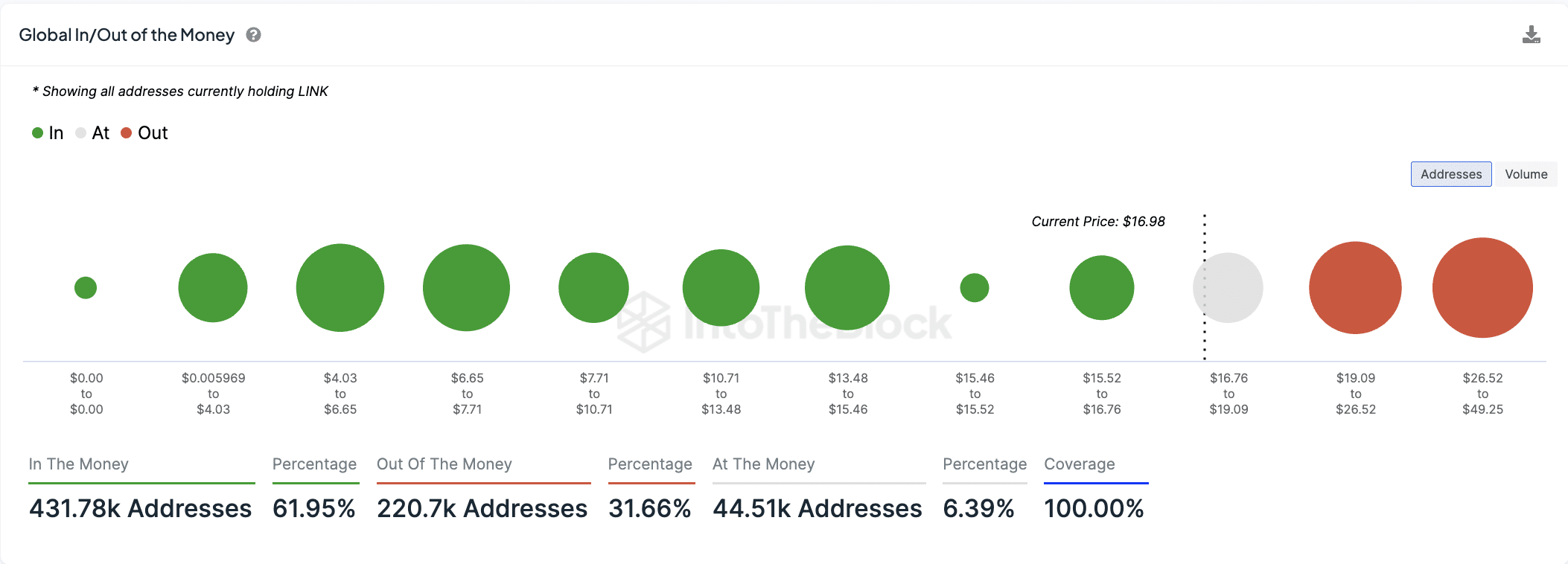Click the At The Money heading
The image size is (1568, 564).
pyautogui.click(x=764, y=464)
